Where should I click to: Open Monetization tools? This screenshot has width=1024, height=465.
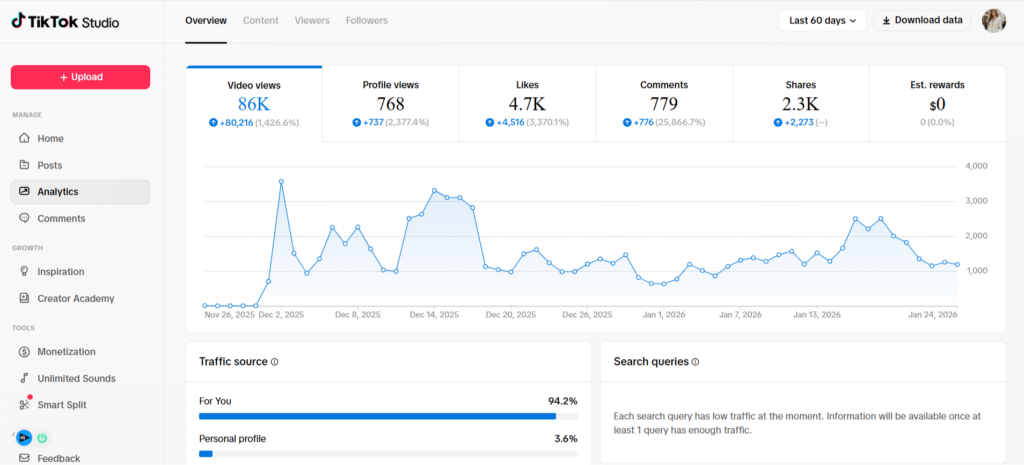click(x=66, y=351)
